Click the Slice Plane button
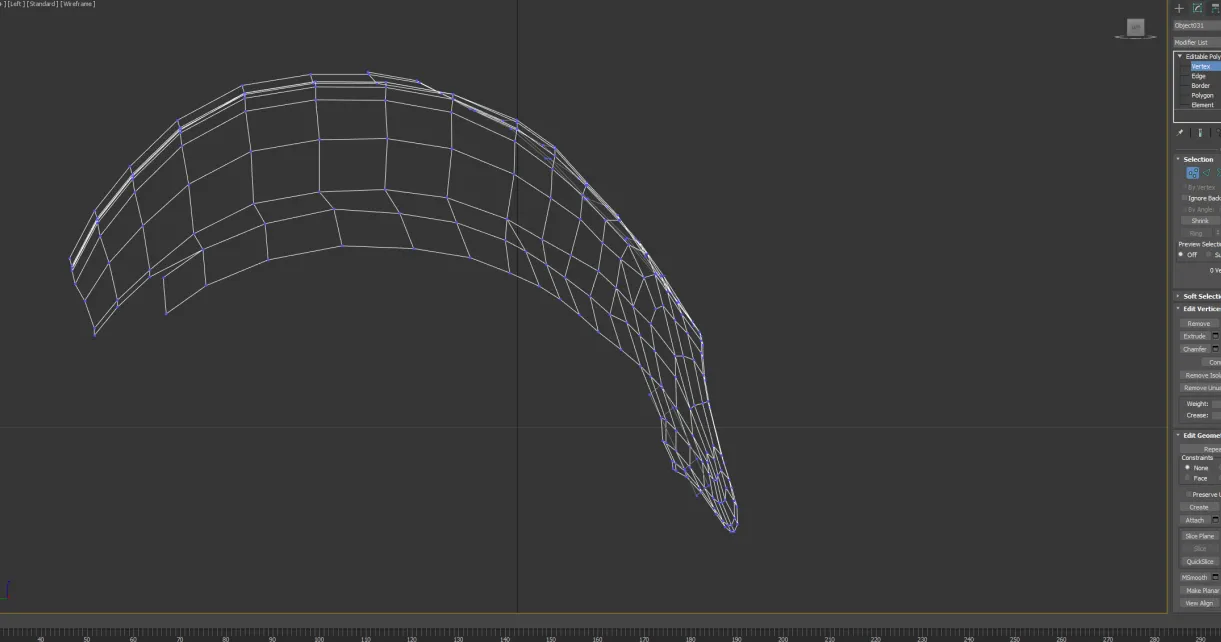This screenshot has height=642, width=1221. (x=1199, y=536)
